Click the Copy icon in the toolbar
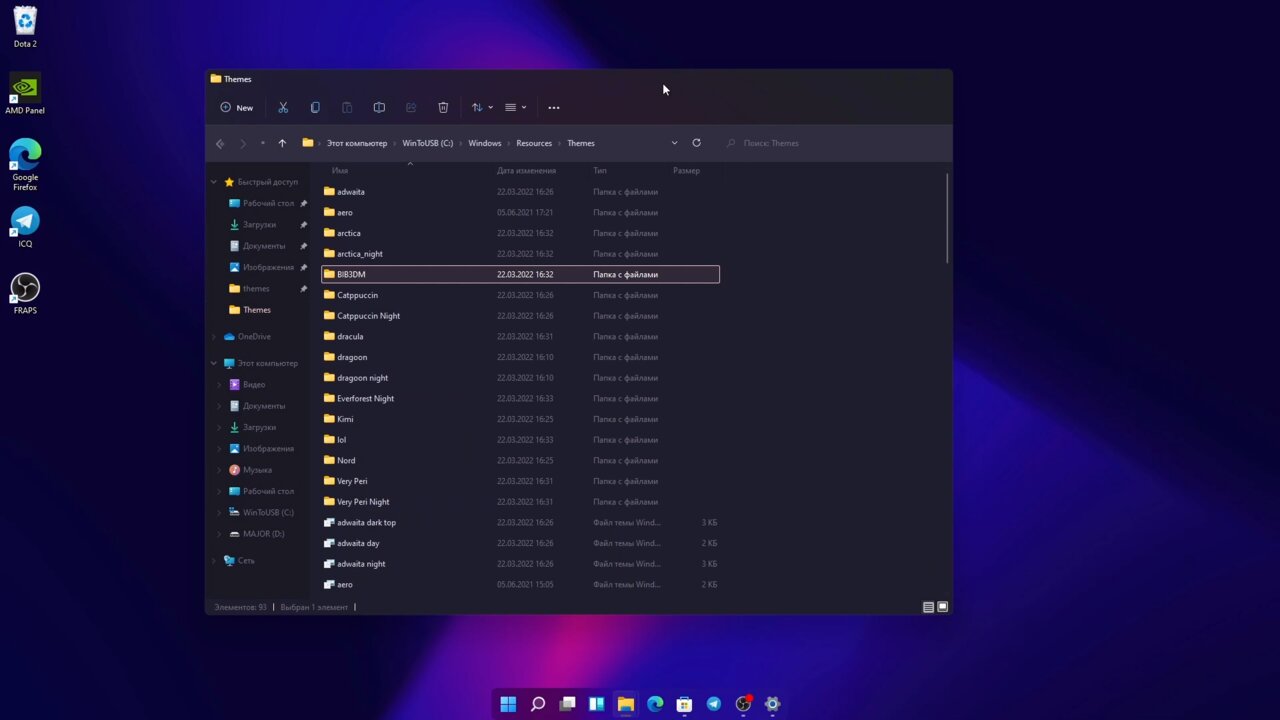 [315, 107]
